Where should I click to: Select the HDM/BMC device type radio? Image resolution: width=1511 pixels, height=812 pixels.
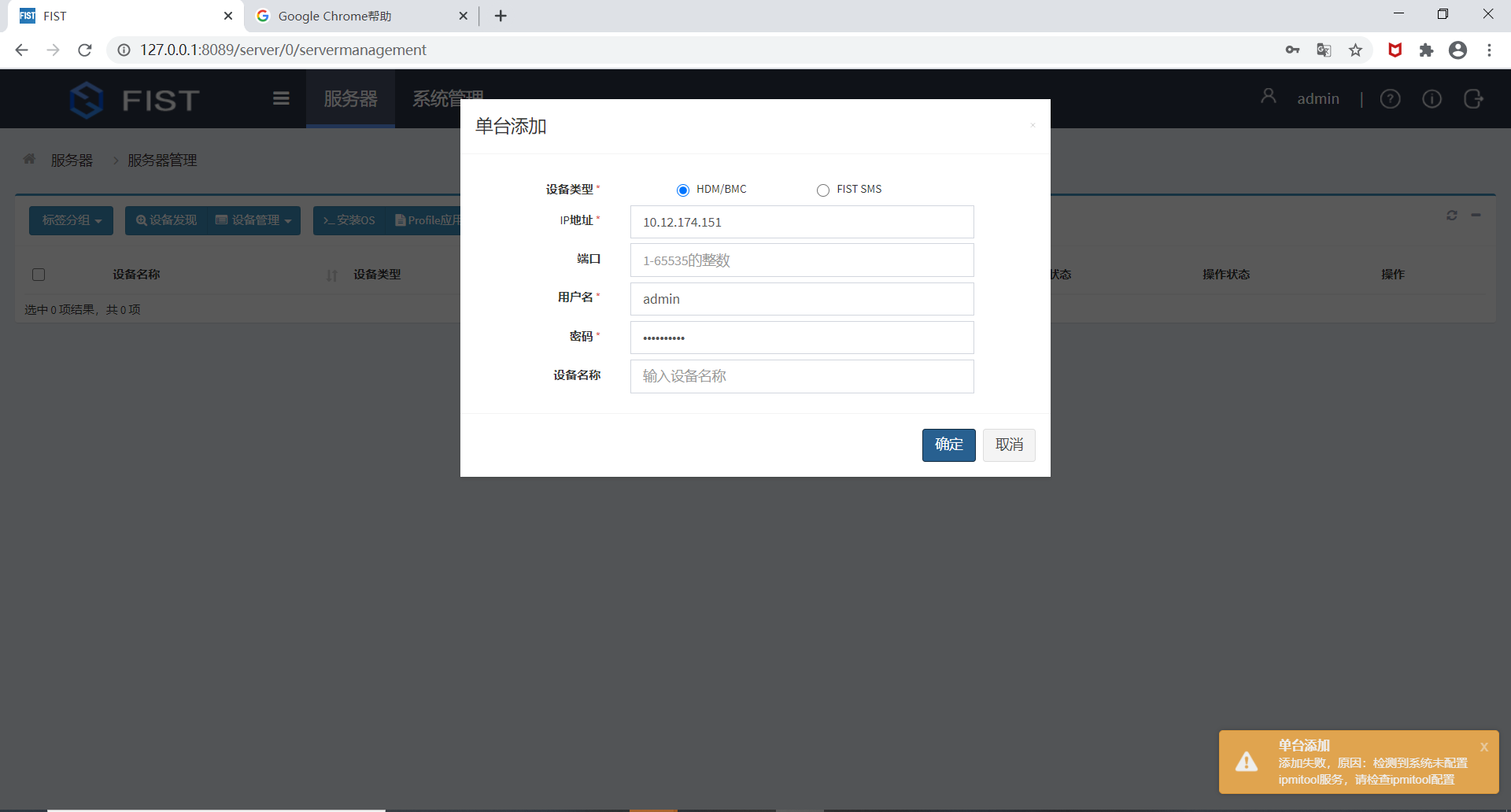coord(682,190)
